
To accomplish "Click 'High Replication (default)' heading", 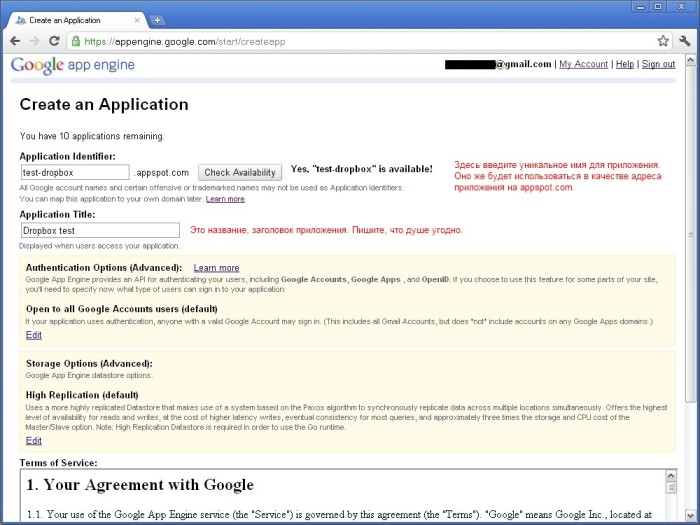I will coord(82,395).
